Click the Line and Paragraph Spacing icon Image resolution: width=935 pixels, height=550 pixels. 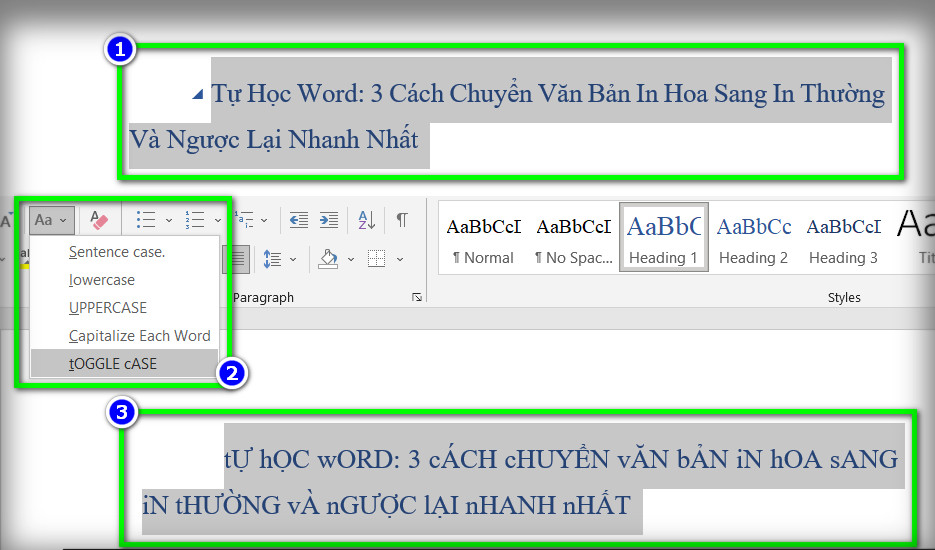point(273,259)
